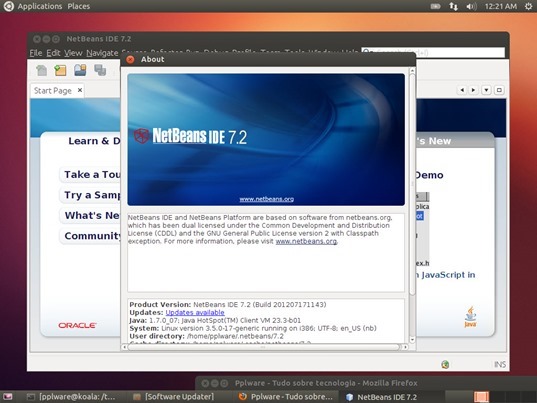The image size is (537, 403).
Task: Click the battery indicator icon
Action: coord(436,6)
